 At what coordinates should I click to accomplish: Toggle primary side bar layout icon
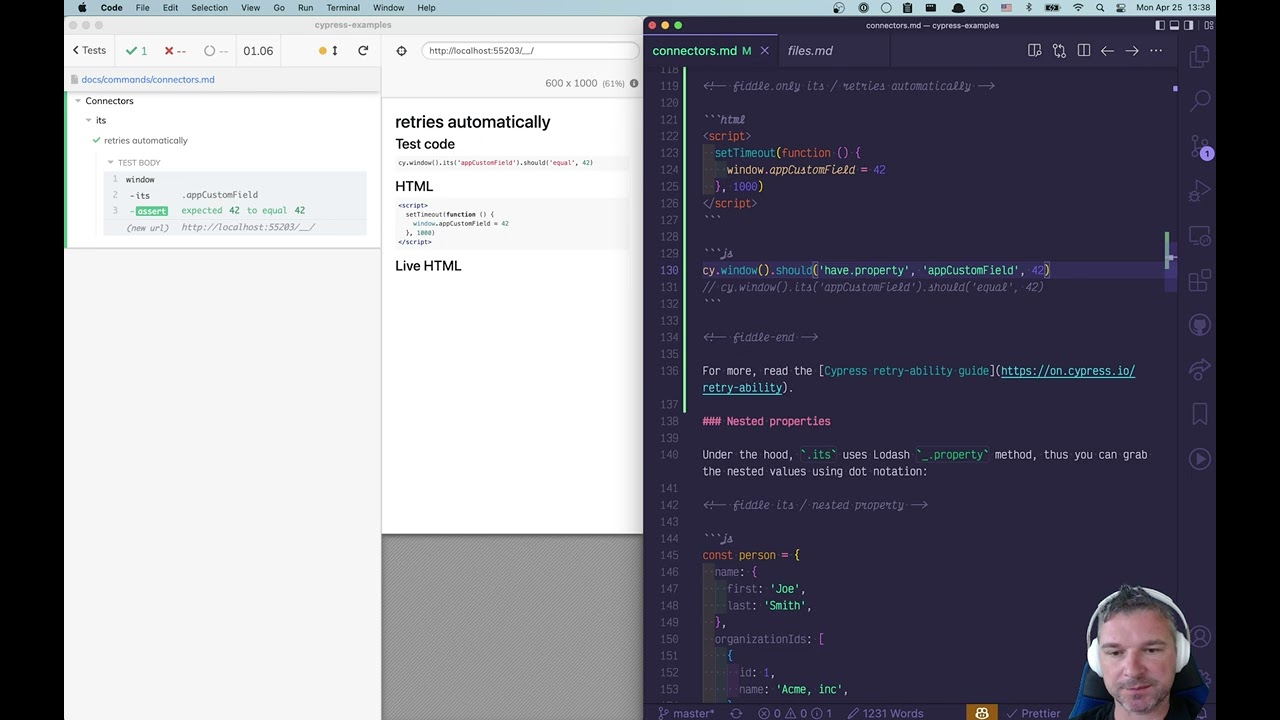(x=1160, y=25)
